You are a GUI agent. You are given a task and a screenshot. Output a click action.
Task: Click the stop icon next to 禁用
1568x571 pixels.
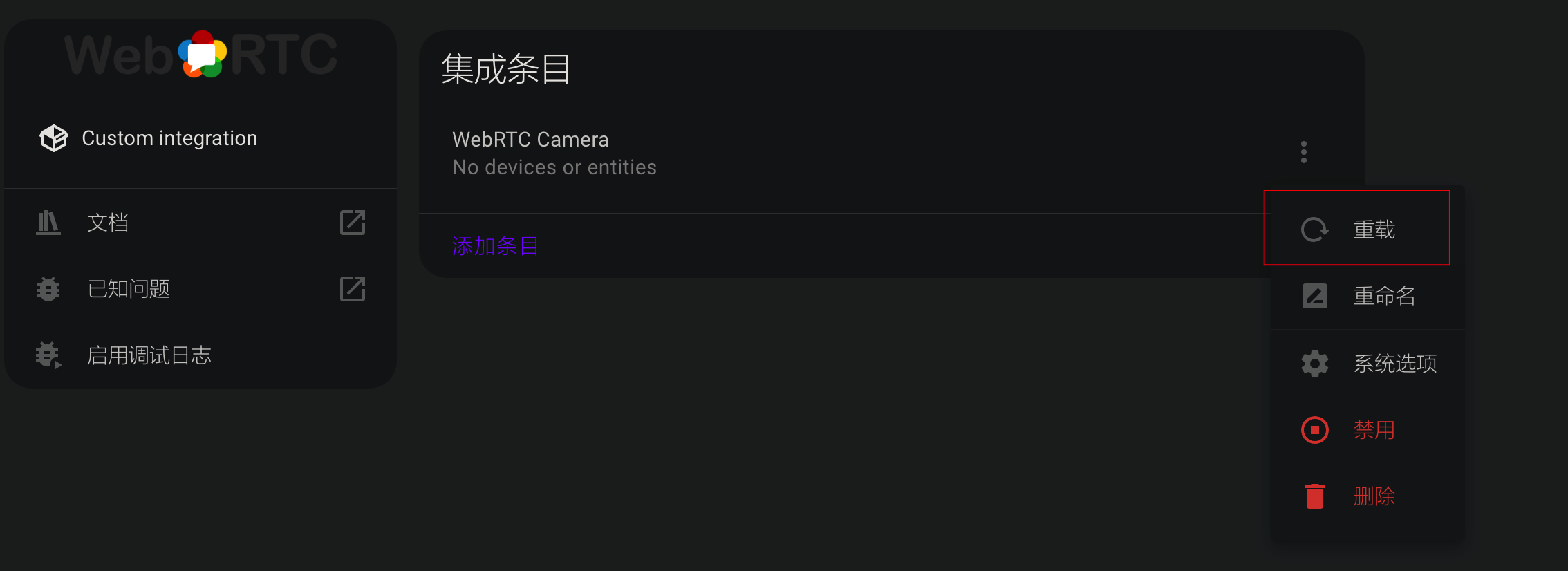click(x=1314, y=429)
